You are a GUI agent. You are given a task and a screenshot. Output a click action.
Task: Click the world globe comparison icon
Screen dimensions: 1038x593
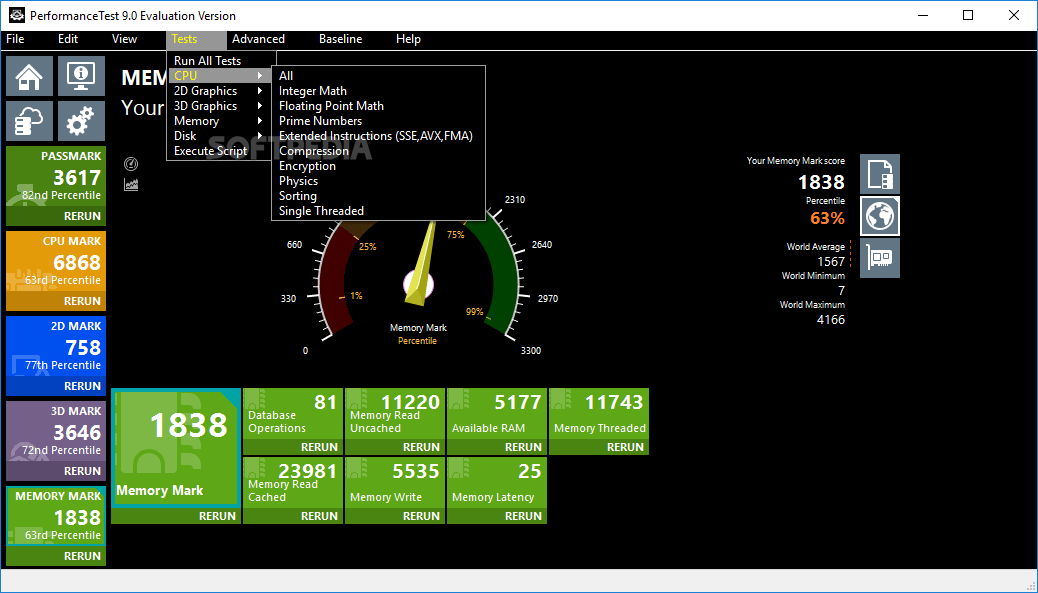tap(880, 216)
